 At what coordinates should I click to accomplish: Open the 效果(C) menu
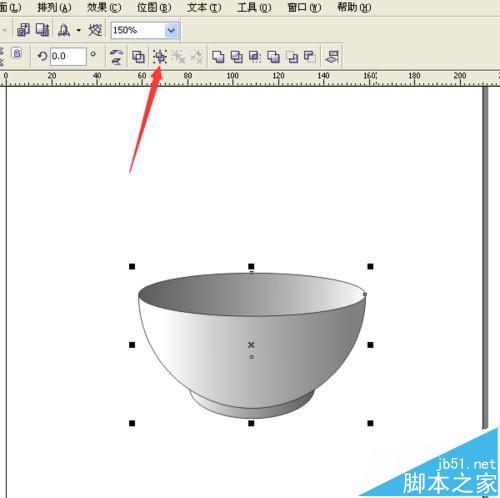click(104, 7)
